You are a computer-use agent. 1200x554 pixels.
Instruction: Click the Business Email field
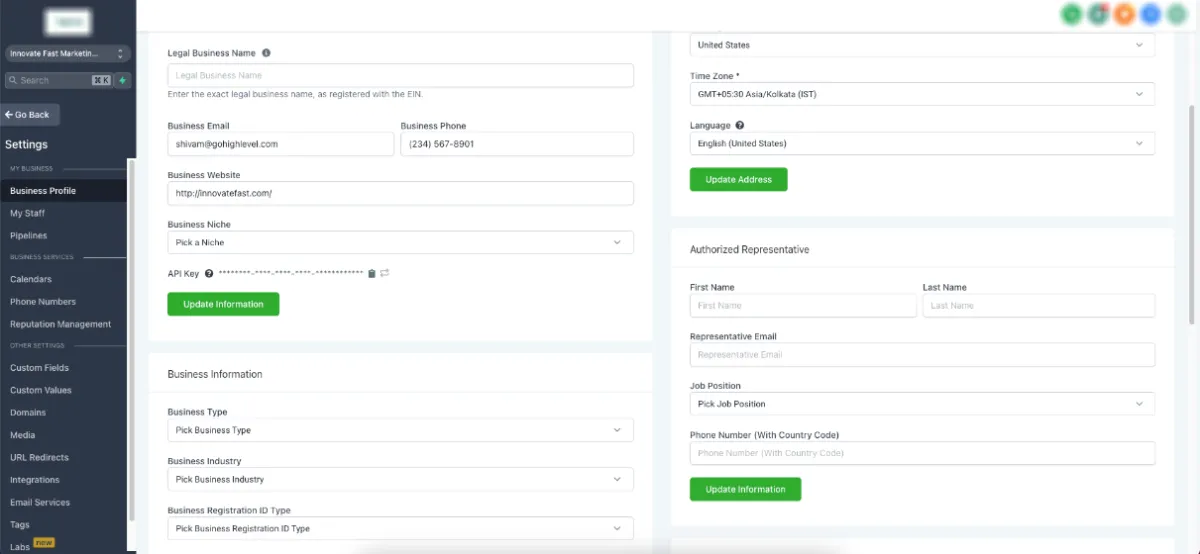click(x=281, y=144)
